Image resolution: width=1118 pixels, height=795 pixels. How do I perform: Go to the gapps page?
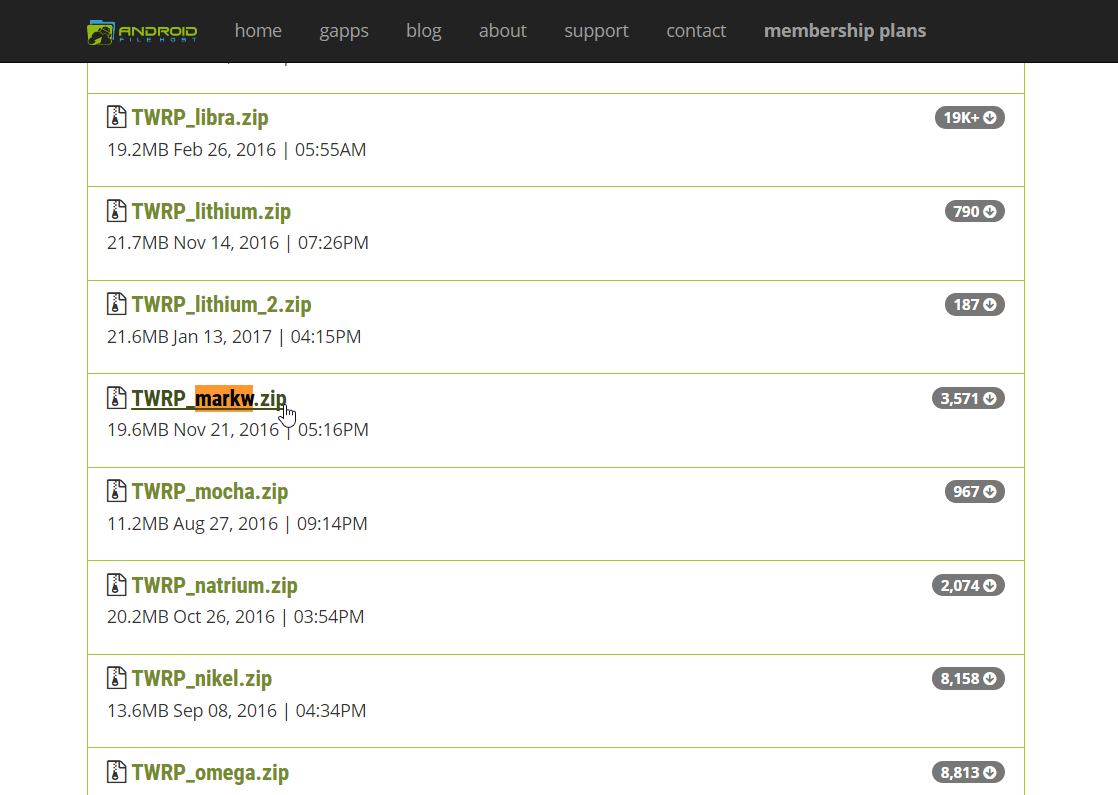pyautogui.click(x=344, y=31)
